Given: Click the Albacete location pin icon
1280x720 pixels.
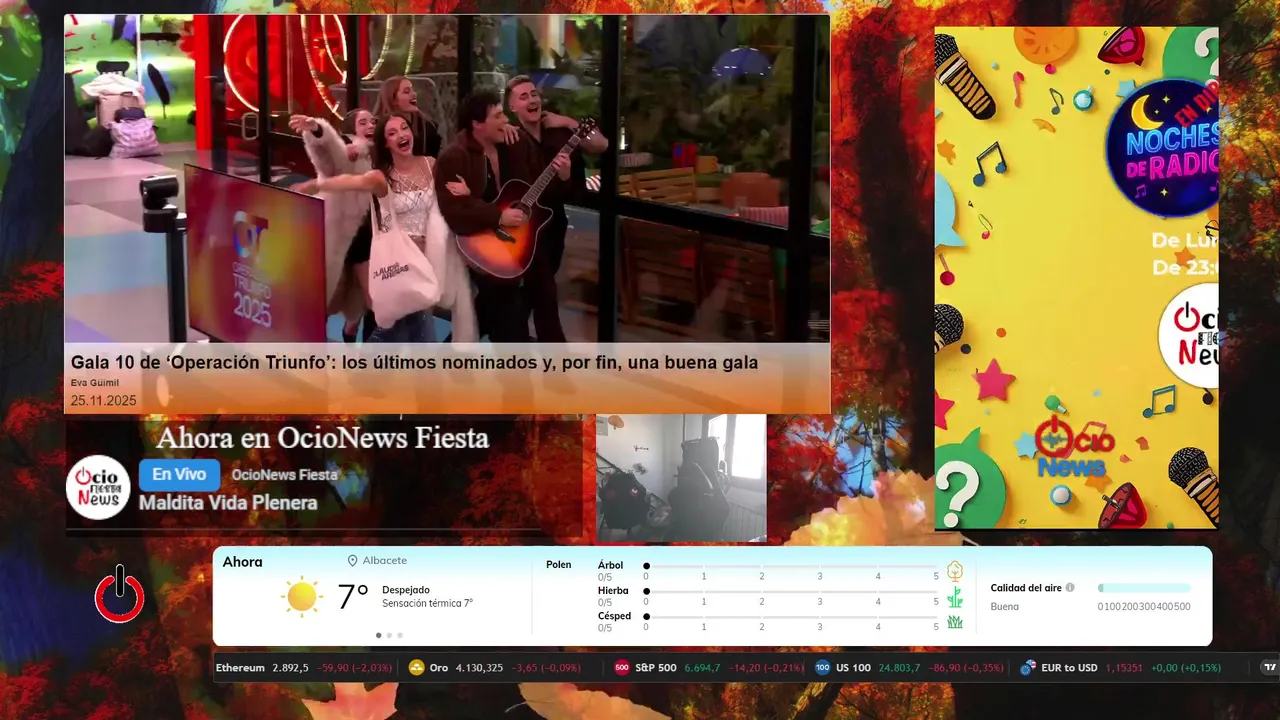Looking at the screenshot, I should click(352, 561).
